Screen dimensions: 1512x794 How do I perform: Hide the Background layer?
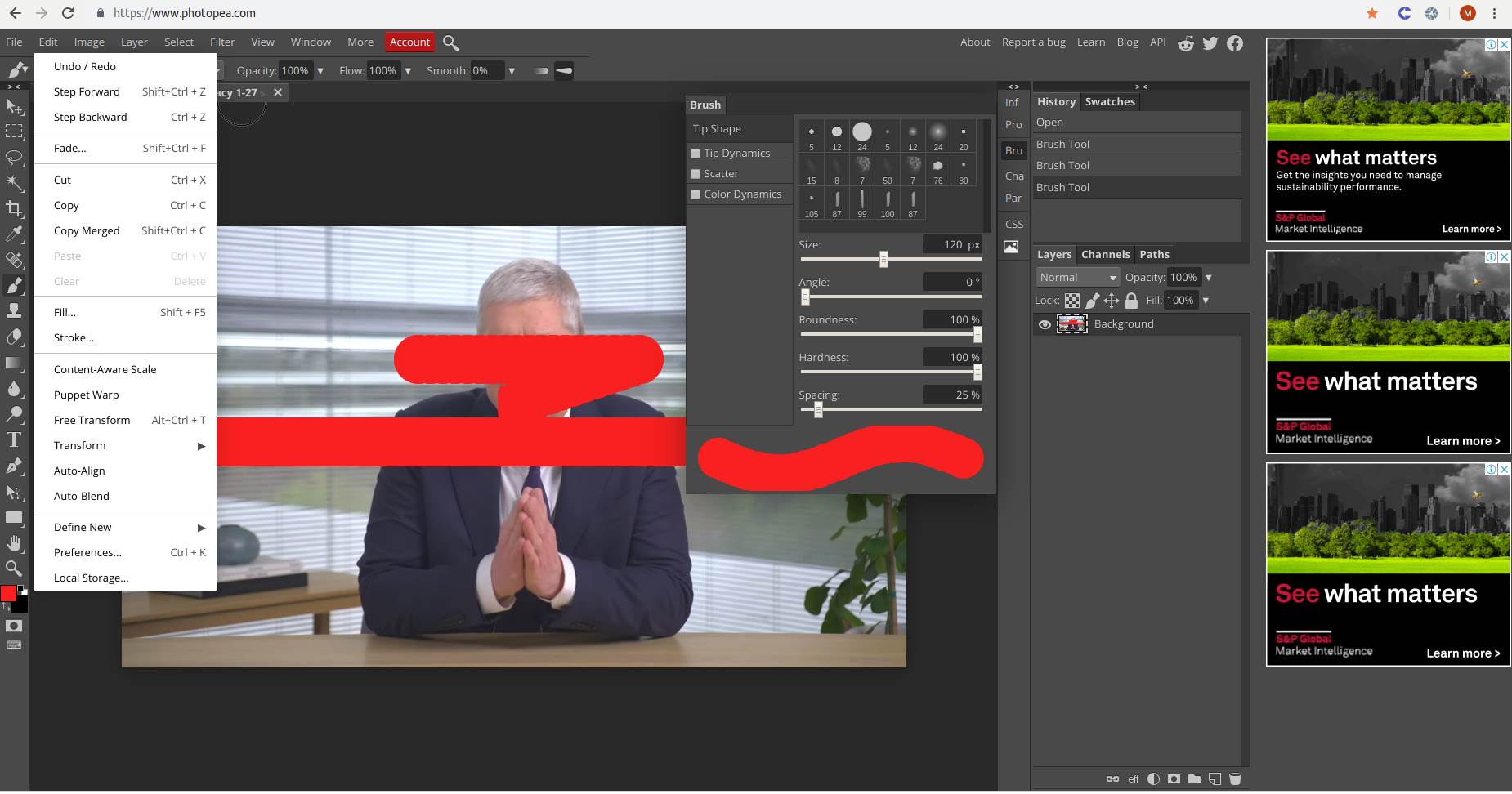(1044, 324)
